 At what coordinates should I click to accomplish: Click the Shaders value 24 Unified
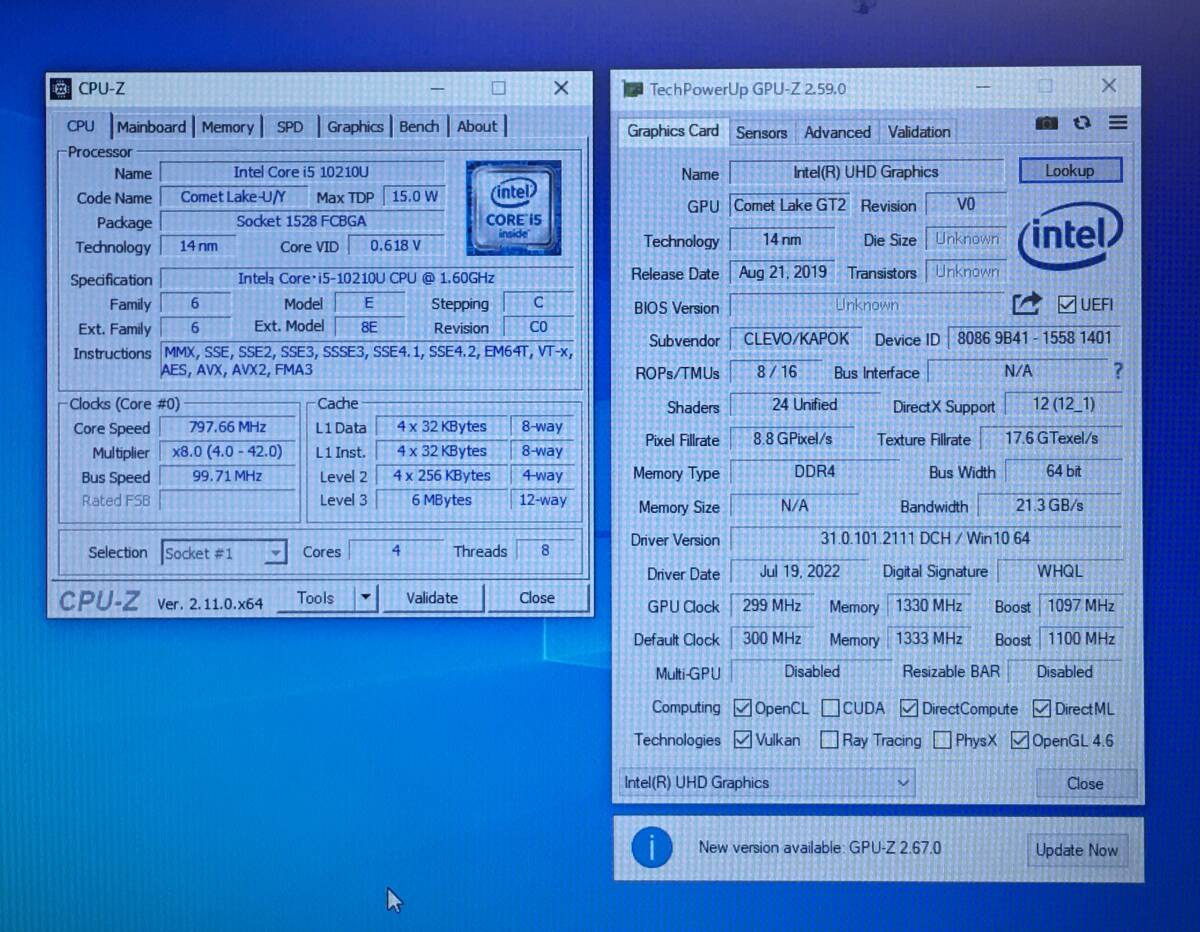[805, 405]
